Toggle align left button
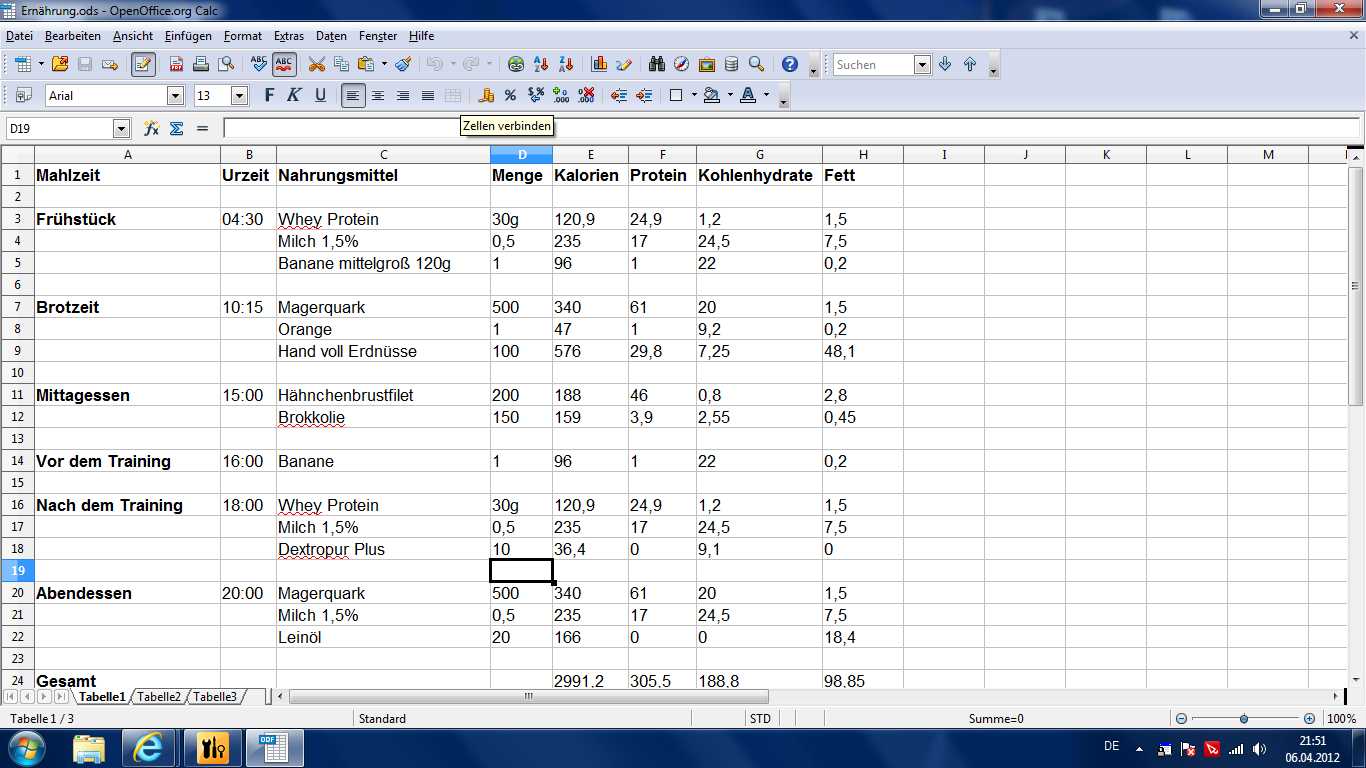Viewport: 1366px width, 768px height. (352, 95)
